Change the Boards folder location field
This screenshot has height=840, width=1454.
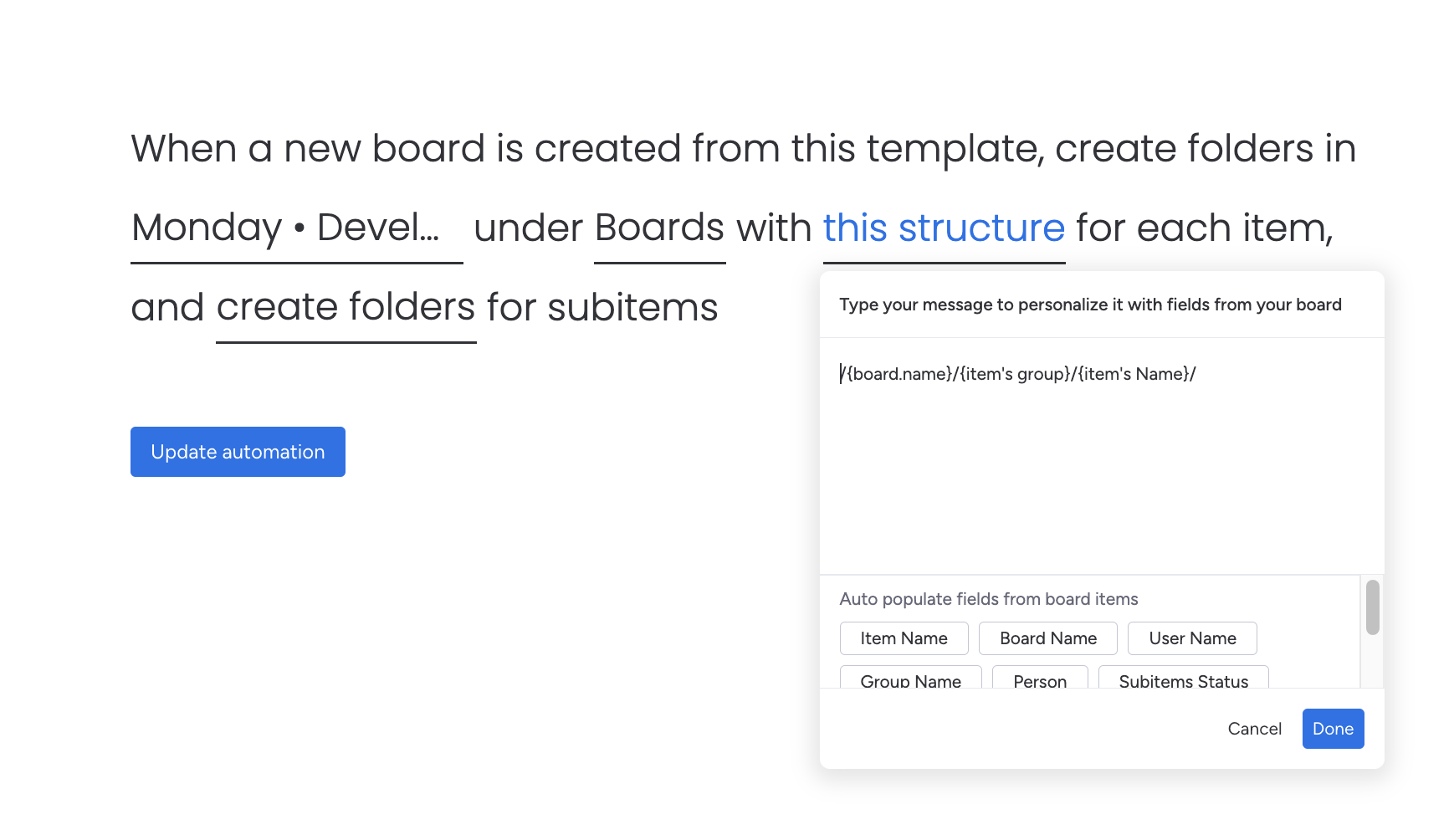point(659,228)
